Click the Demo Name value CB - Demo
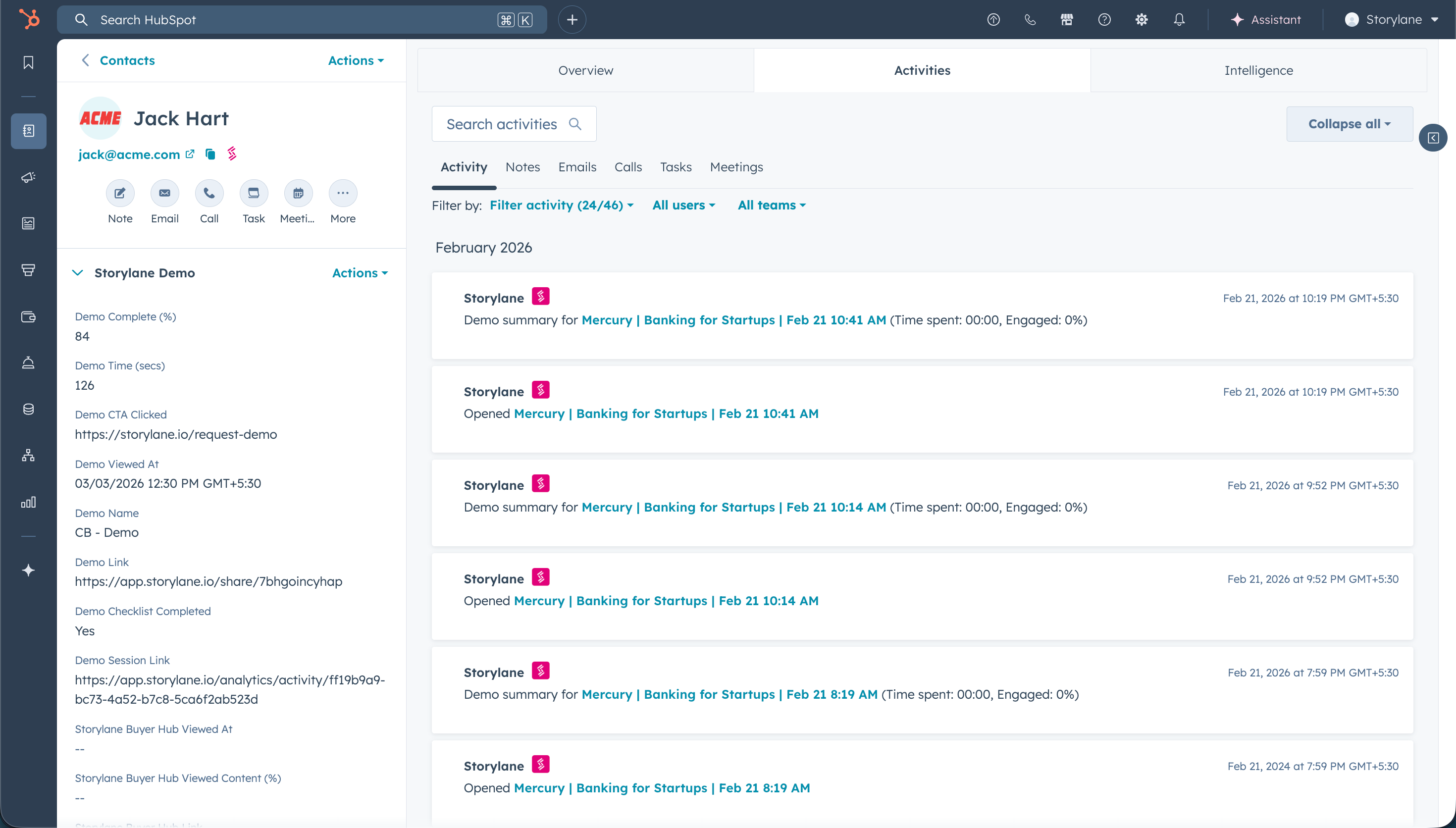The width and height of the screenshot is (1456, 828). tap(107, 533)
